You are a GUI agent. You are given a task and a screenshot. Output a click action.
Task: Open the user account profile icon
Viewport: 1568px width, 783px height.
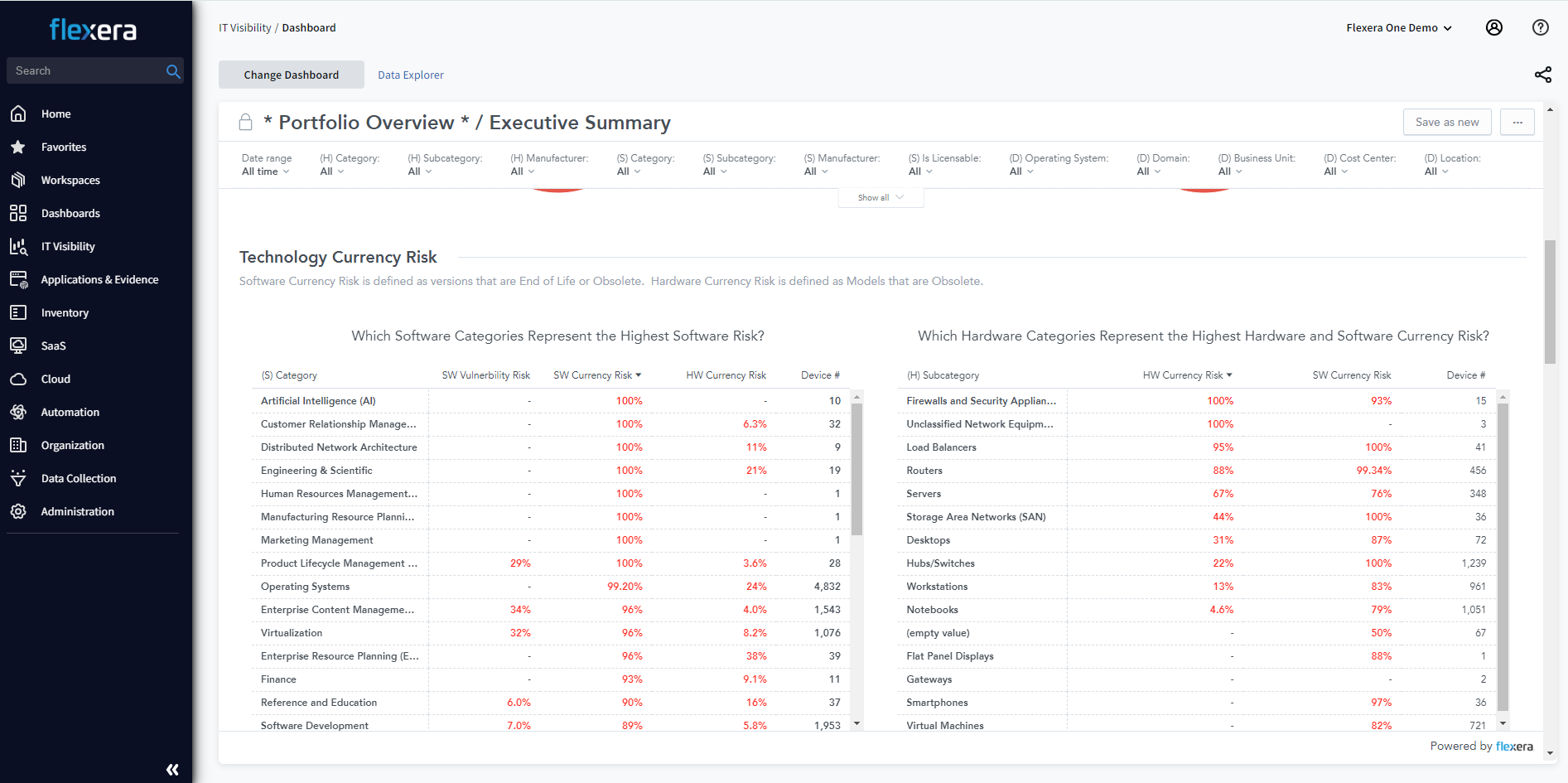tap(1493, 27)
